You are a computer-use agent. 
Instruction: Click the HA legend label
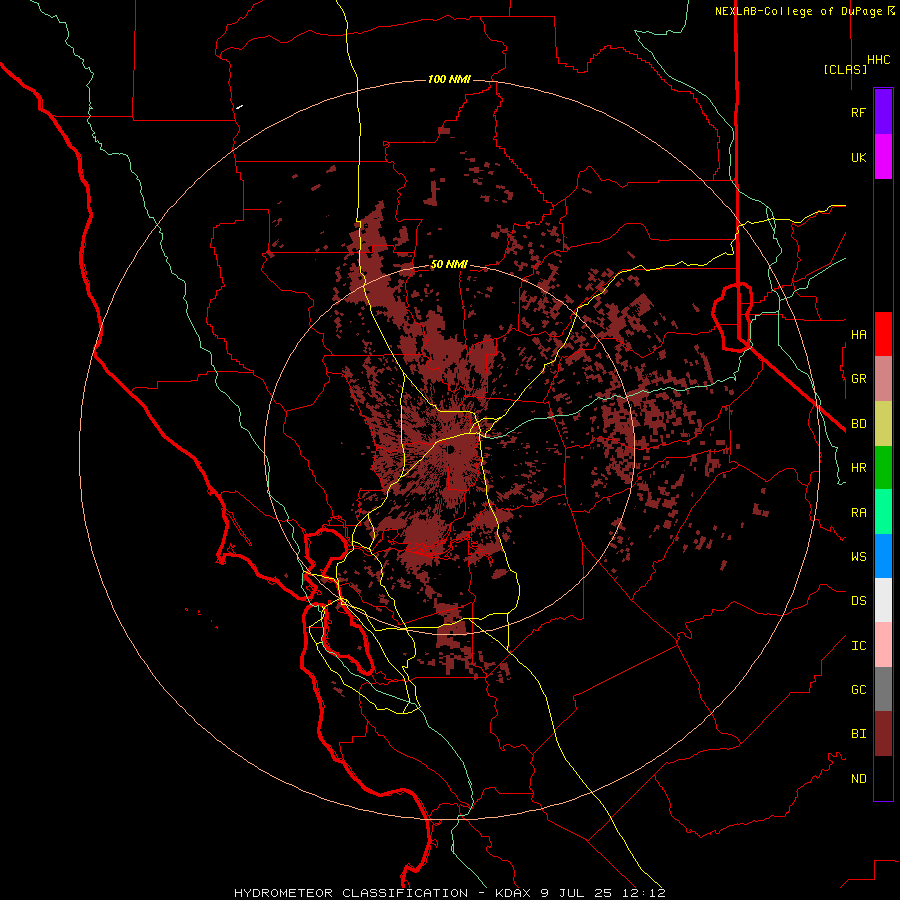pos(859,335)
